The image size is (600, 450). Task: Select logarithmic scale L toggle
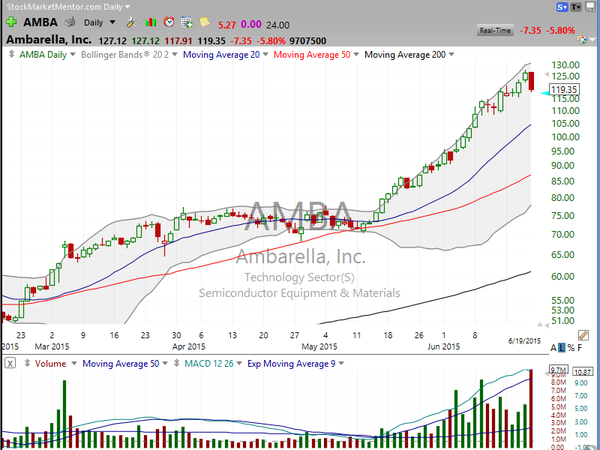(562, 348)
